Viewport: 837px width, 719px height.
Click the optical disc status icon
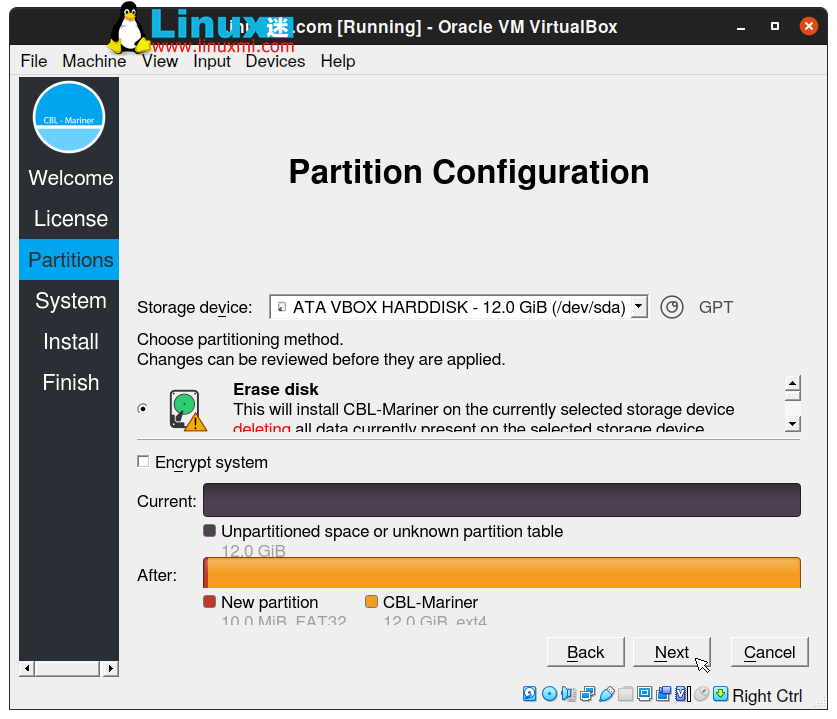(x=549, y=693)
